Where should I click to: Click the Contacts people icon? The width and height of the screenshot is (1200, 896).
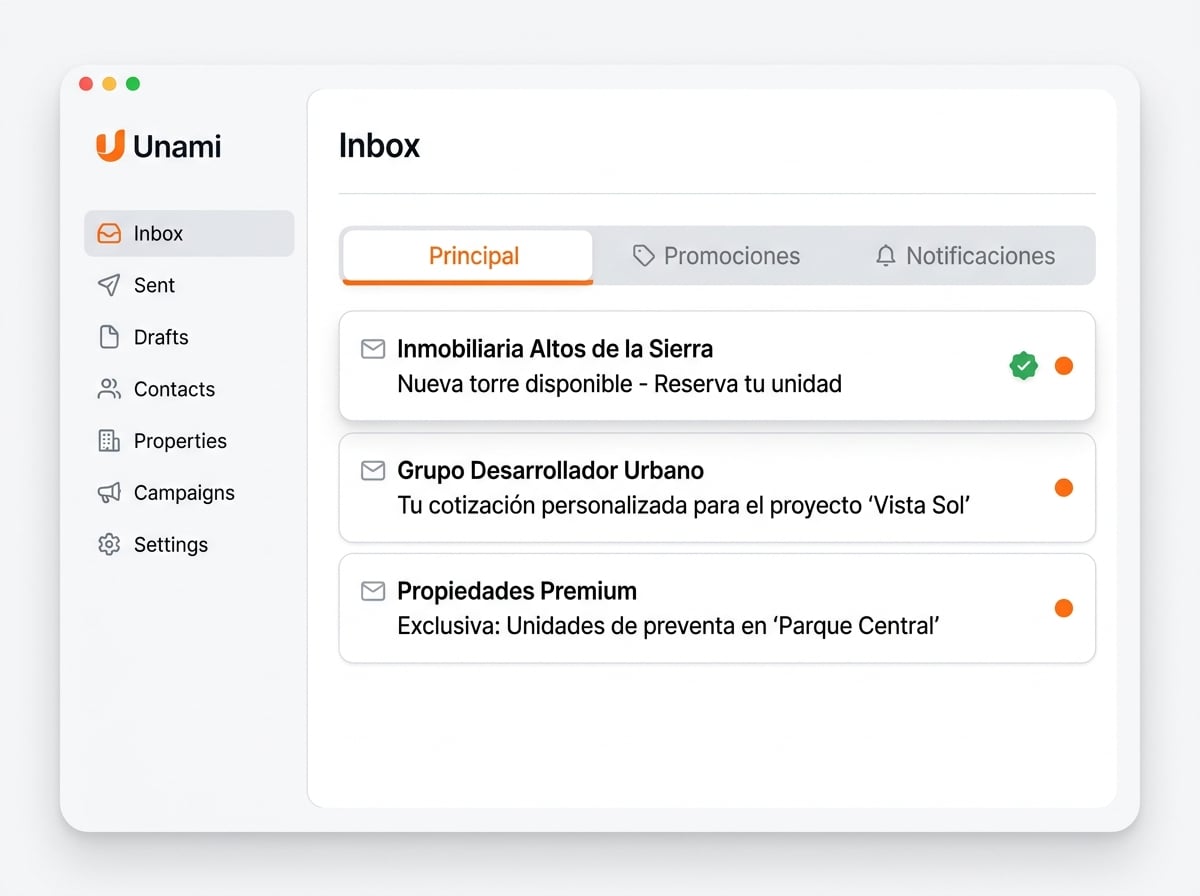[x=108, y=389]
